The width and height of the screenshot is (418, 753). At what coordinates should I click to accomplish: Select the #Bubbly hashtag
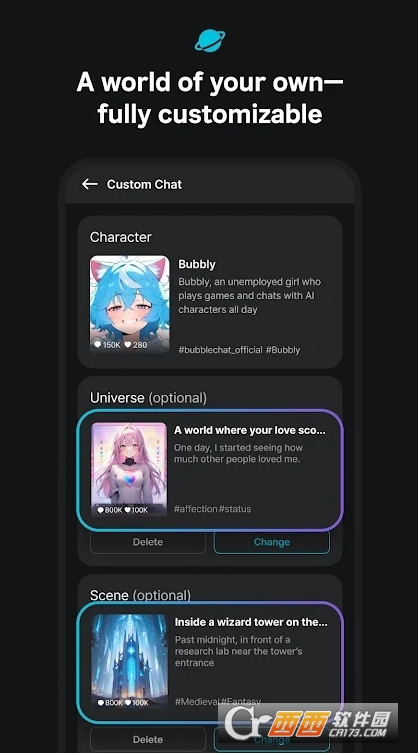pos(283,350)
